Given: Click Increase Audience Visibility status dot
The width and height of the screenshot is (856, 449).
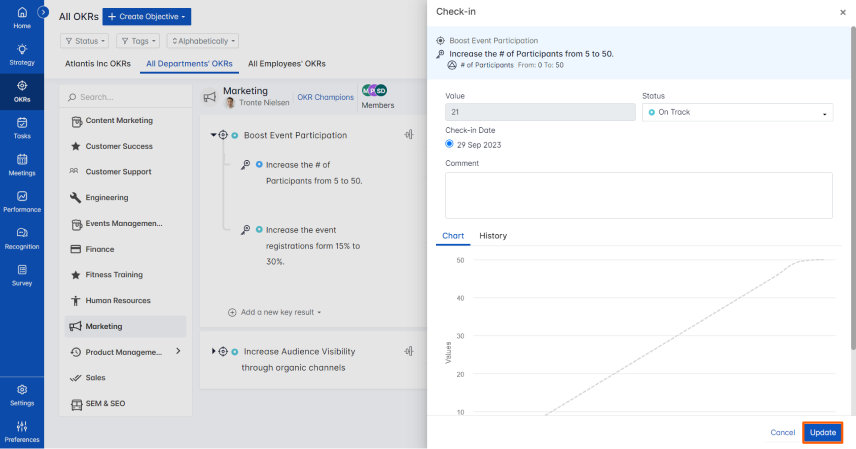Looking at the screenshot, I should coord(235,352).
